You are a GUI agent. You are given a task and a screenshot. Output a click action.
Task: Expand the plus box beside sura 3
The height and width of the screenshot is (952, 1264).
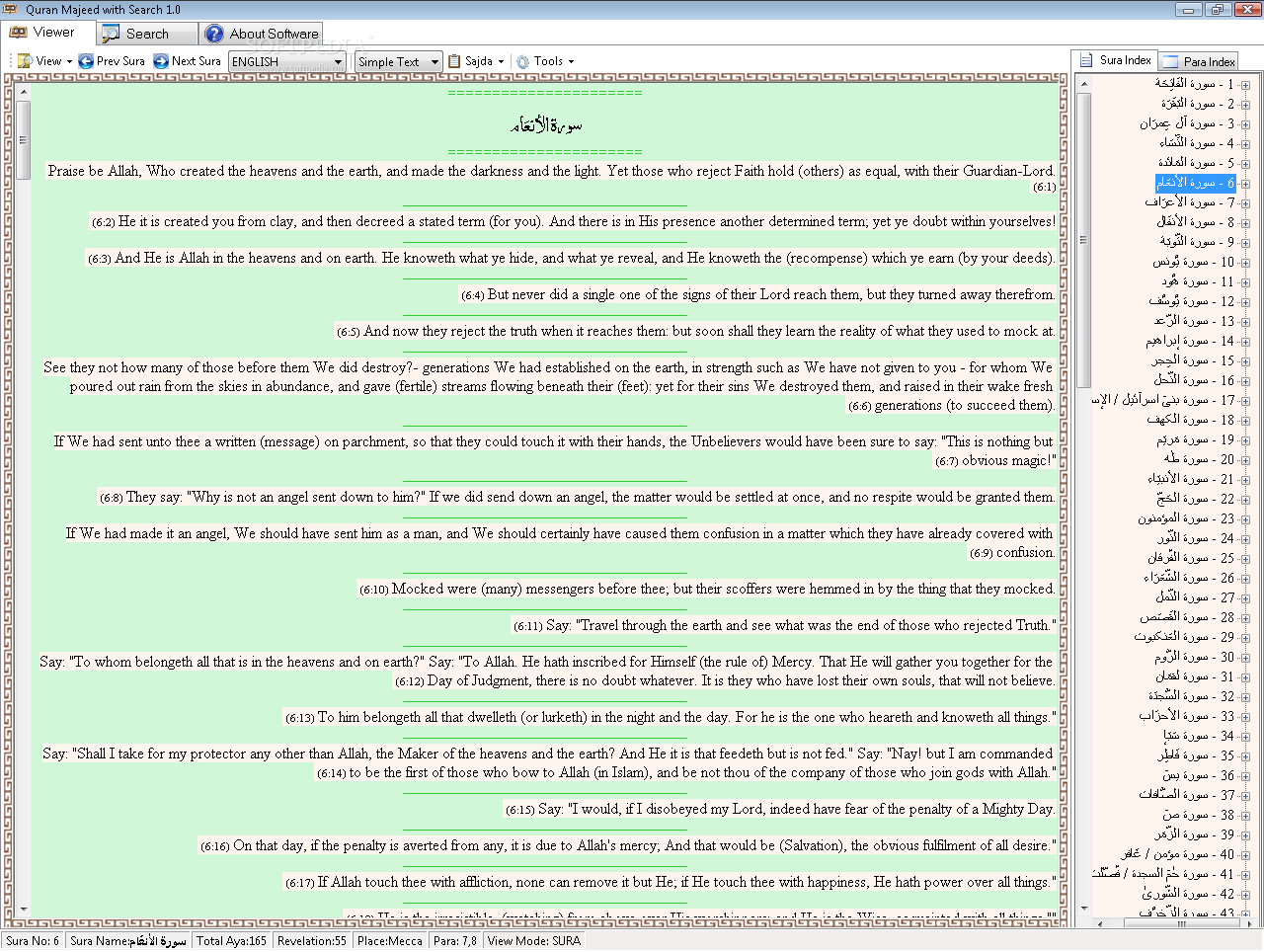[x=1245, y=123]
